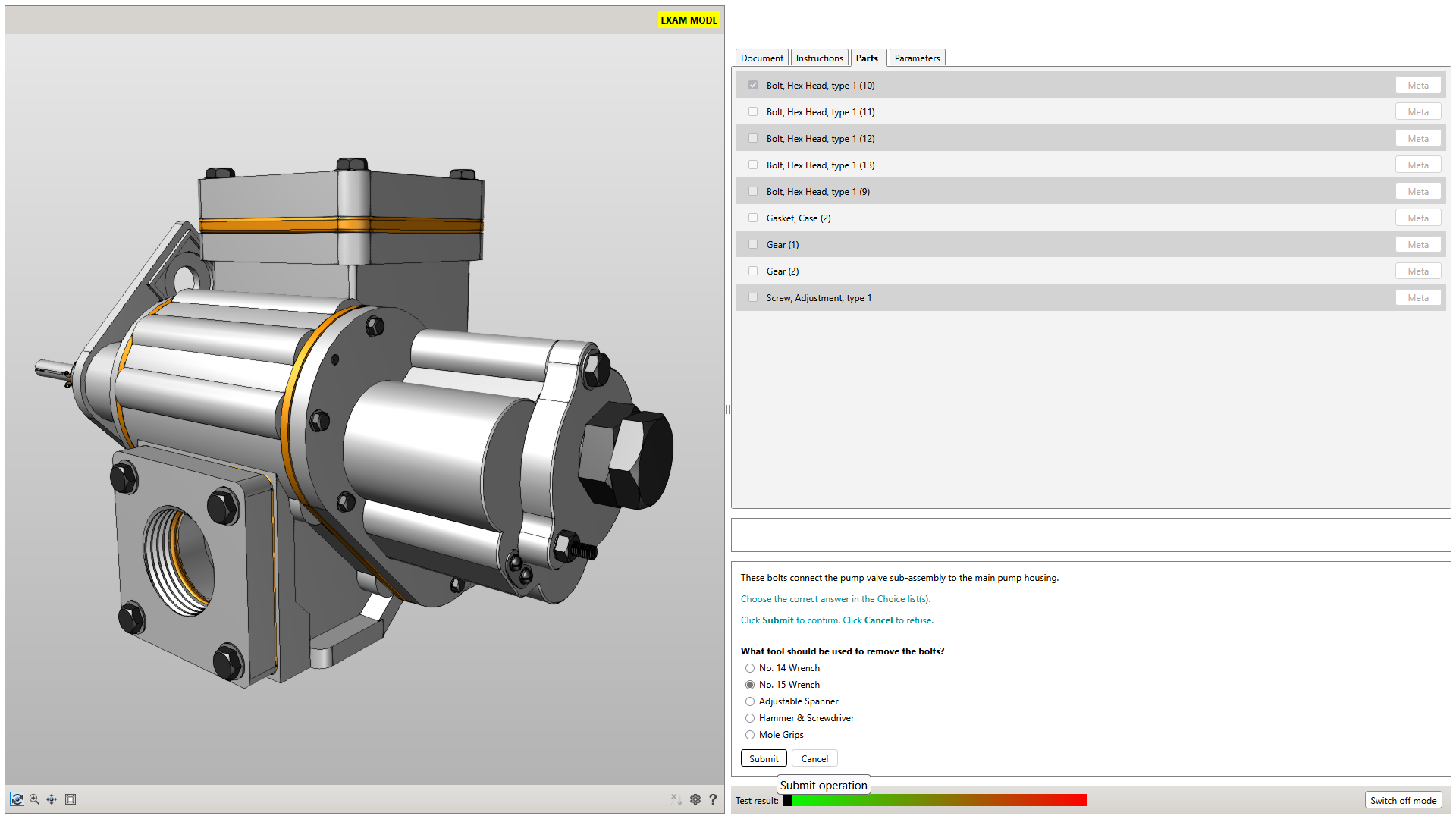Click the Test result gradient bar
1456x819 pixels.
[x=934, y=800]
